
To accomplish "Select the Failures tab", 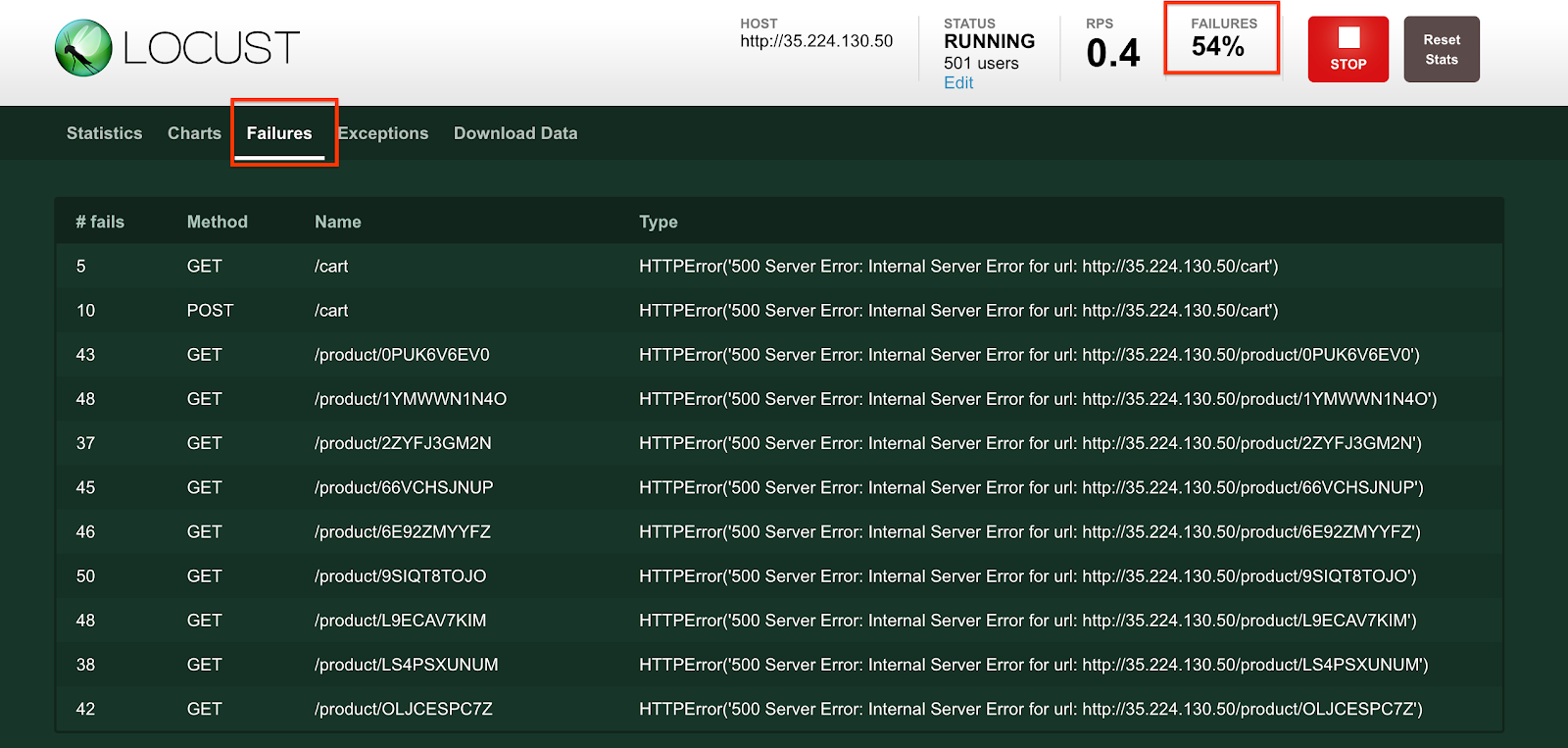I will point(279,133).
